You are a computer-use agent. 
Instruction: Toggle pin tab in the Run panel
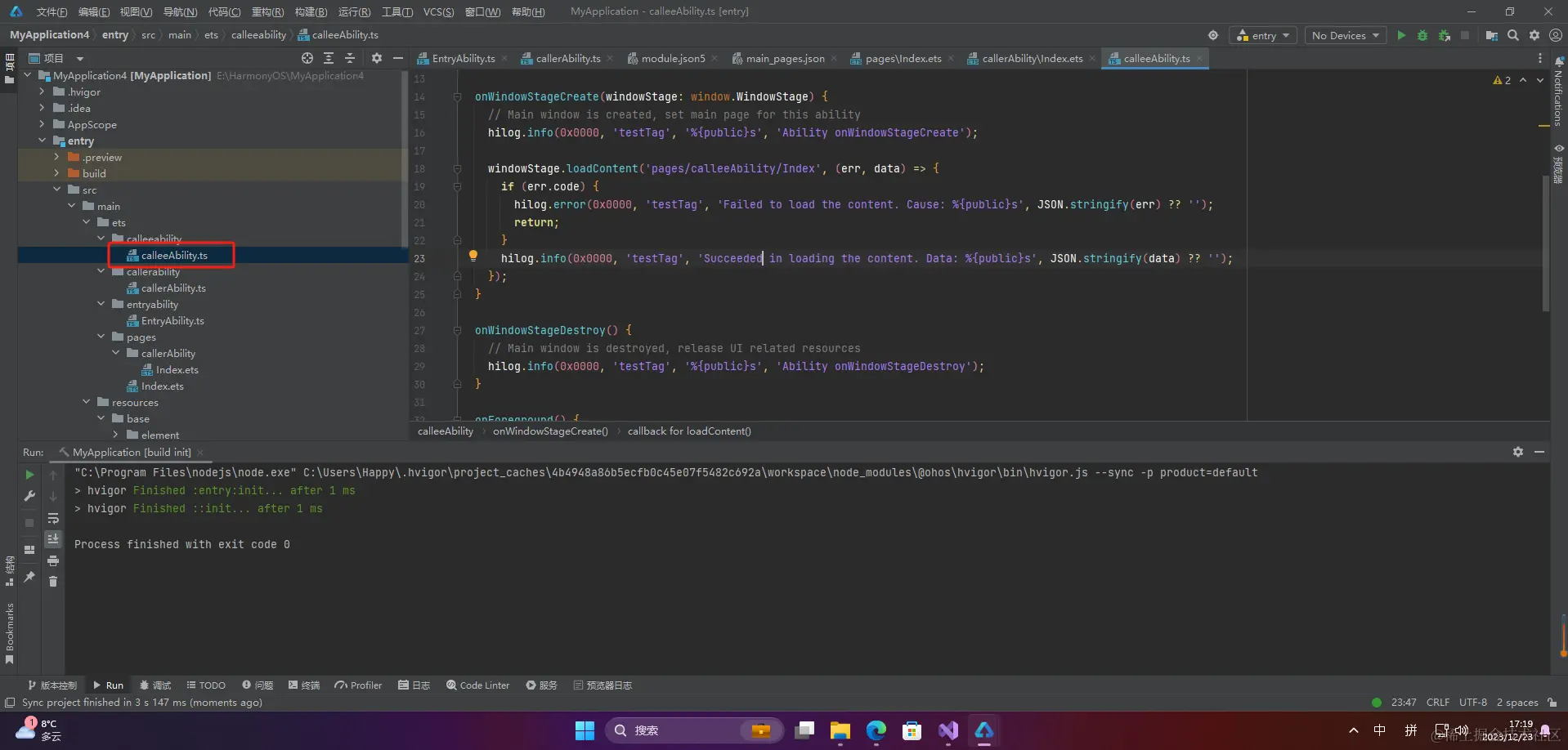tap(30, 577)
